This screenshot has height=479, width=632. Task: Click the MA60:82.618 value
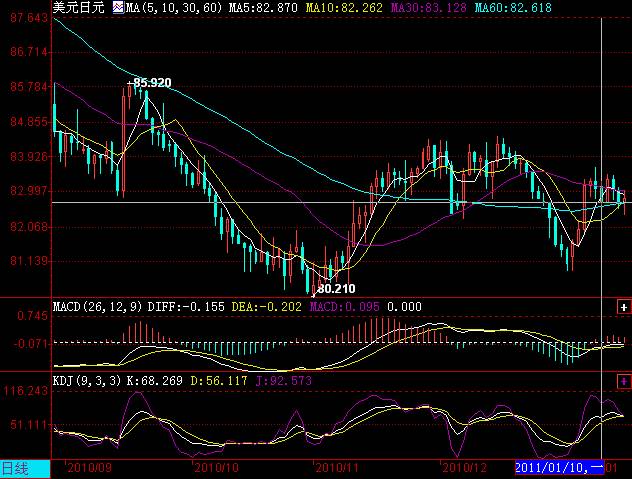coord(513,8)
